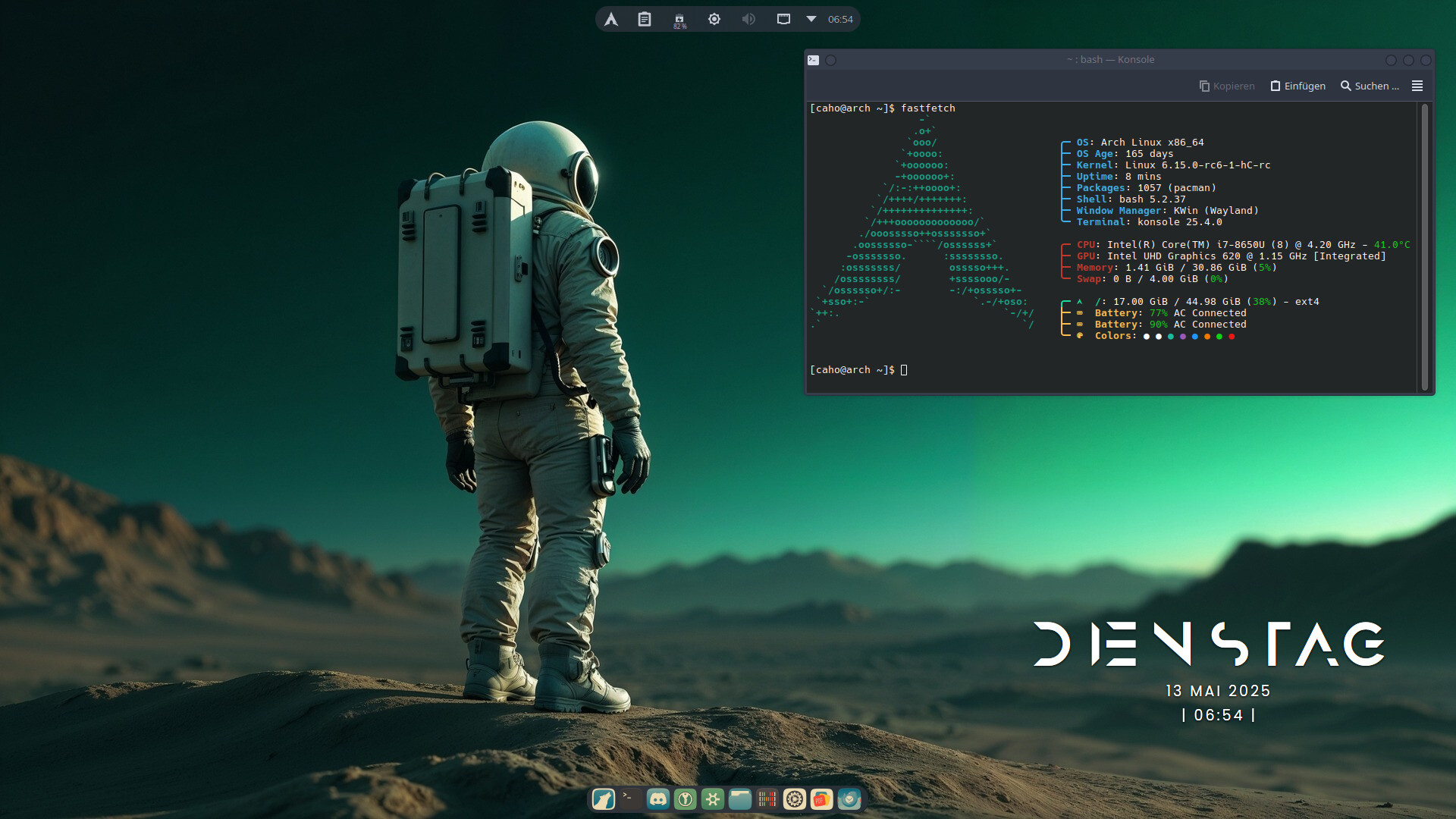Expand the hidden system tray arrow
Screen dimensions: 1456x819
[811, 20]
